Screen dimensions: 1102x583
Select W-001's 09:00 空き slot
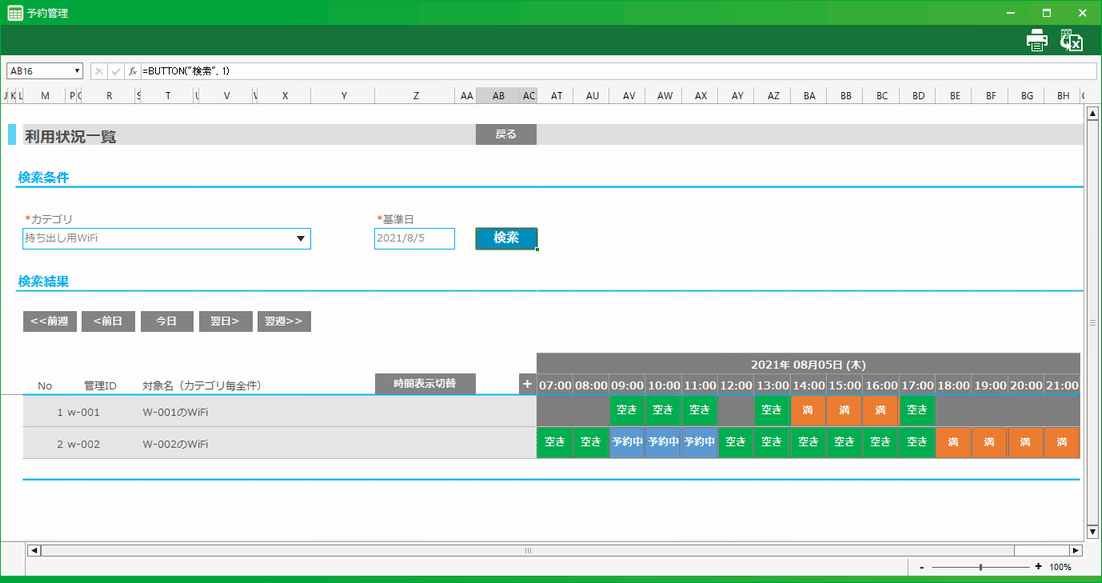click(x=627, y=410)
